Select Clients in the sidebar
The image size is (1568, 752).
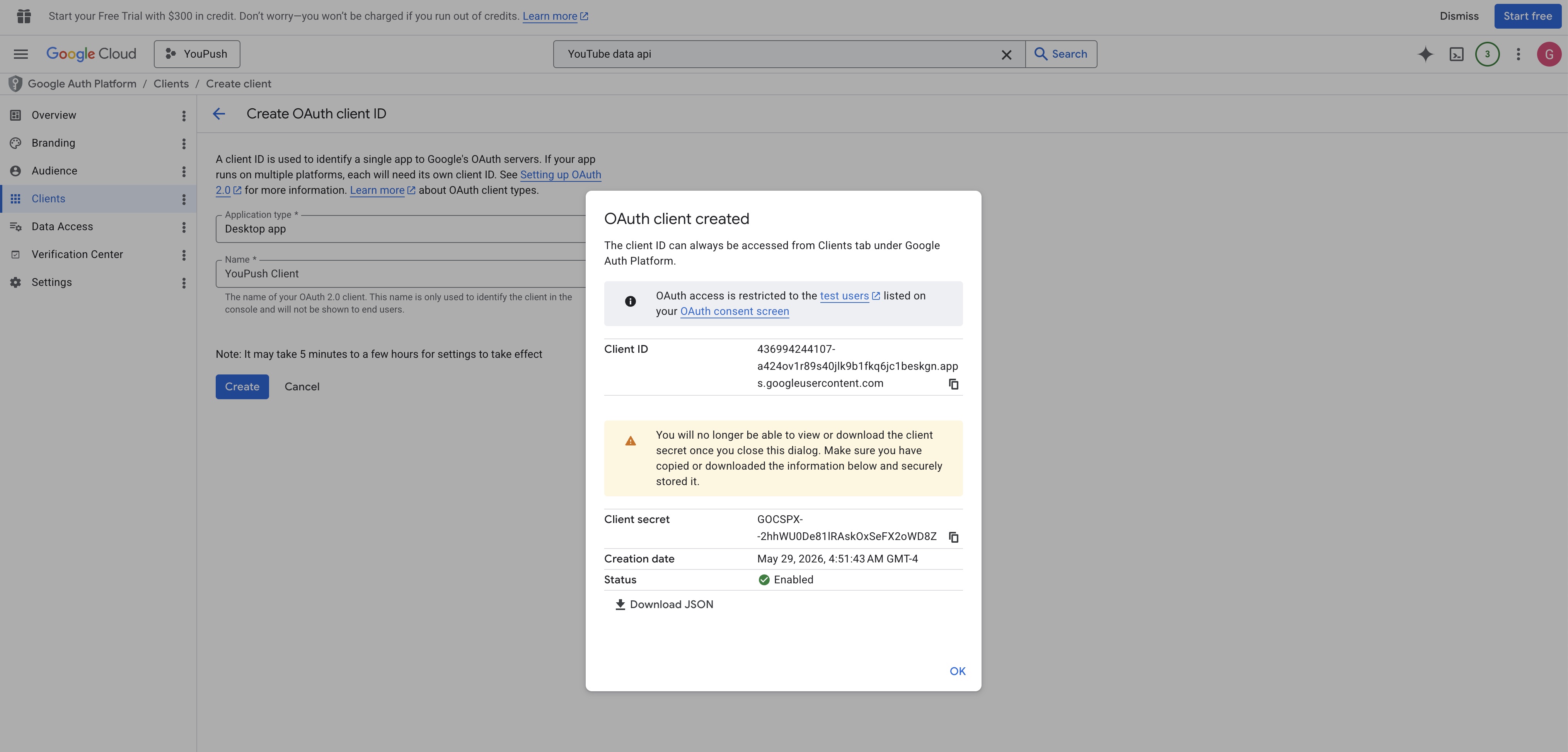48,199
